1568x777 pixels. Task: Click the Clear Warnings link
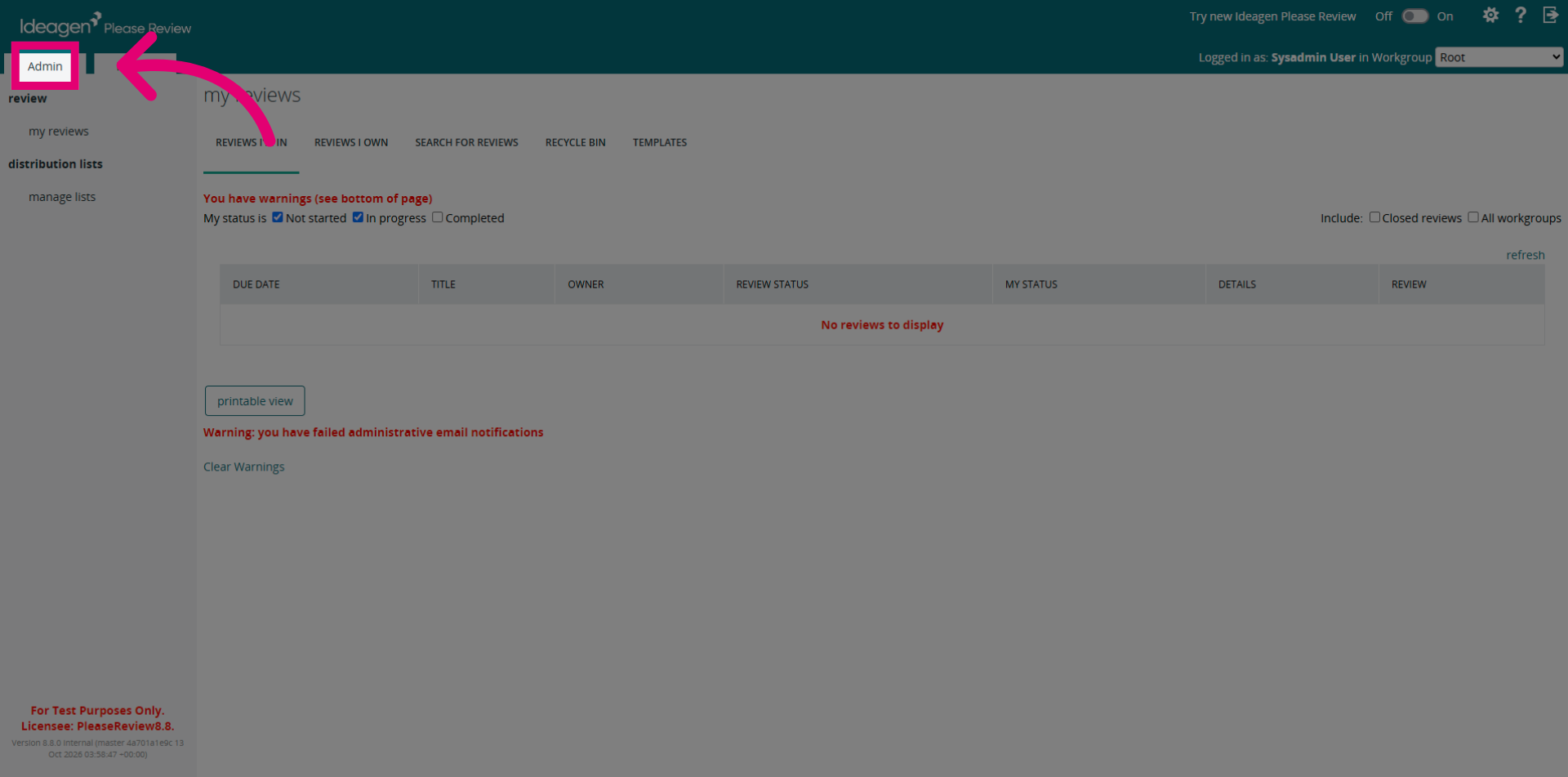coord(244,467)
